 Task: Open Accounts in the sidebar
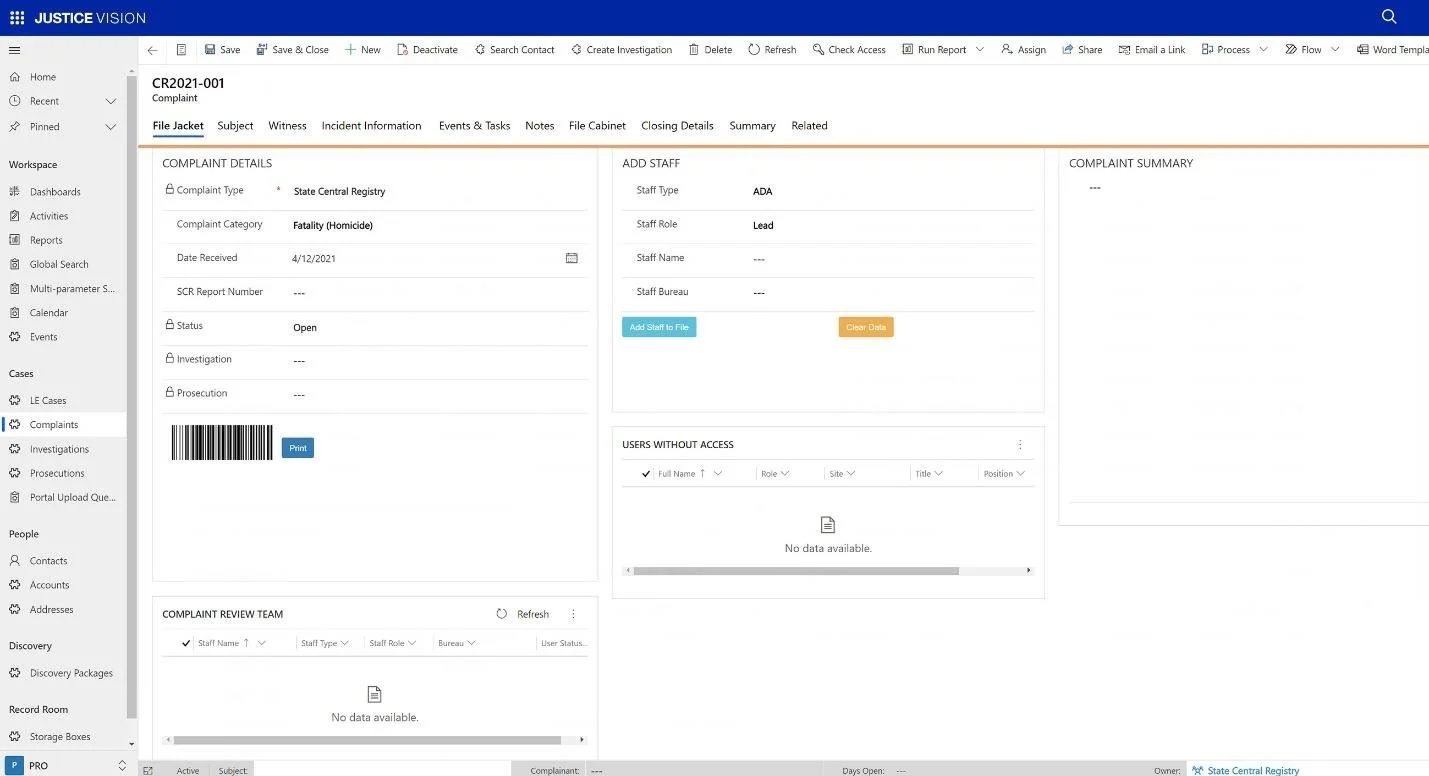click(x=49, y=585)
